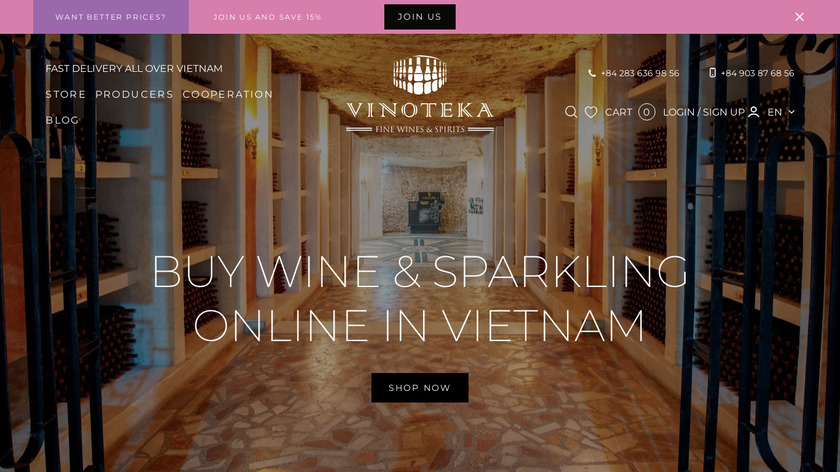Dismiss the pink promo banner
The image size is (840, 472).
pyautogui.click(x=799, y=17)
